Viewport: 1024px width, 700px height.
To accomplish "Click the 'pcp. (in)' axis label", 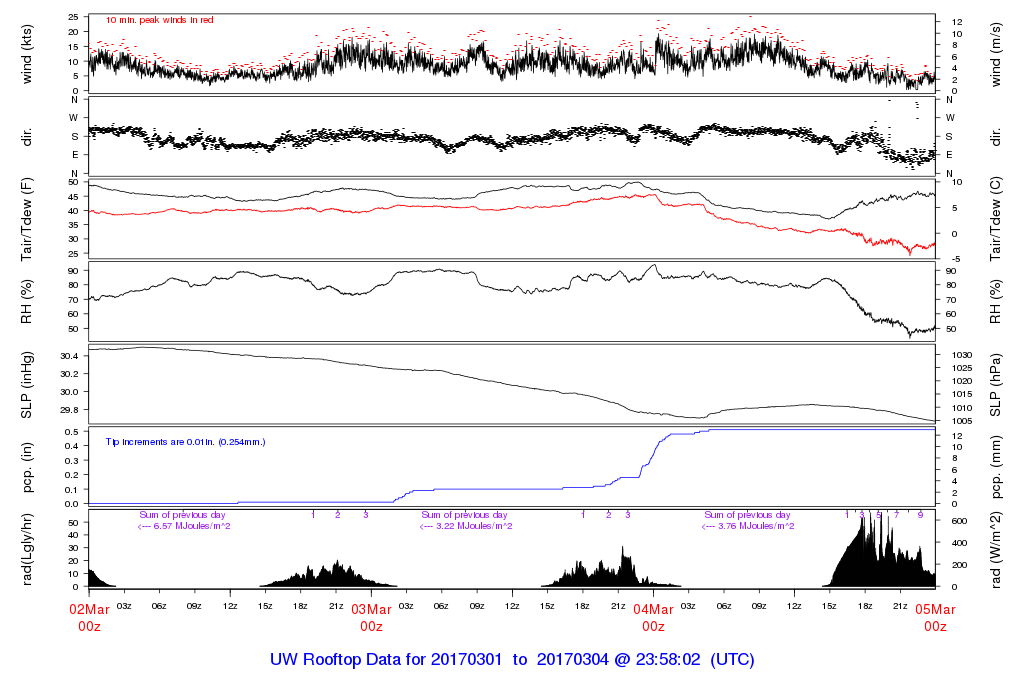I will pos(27,467).
